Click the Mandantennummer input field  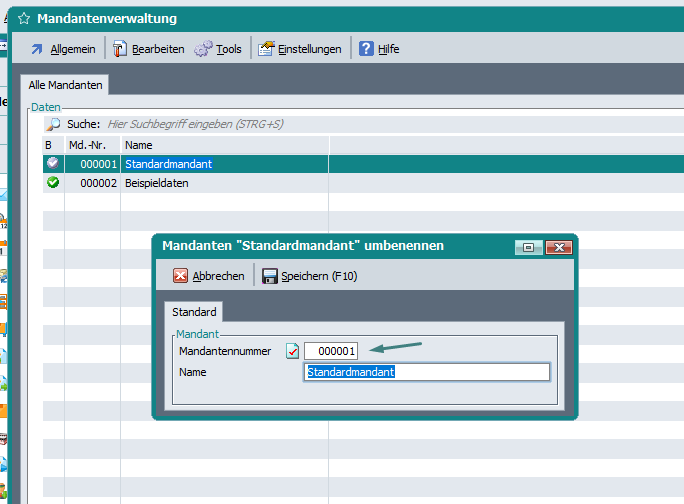pyautogui.click(x=331, y=351)
